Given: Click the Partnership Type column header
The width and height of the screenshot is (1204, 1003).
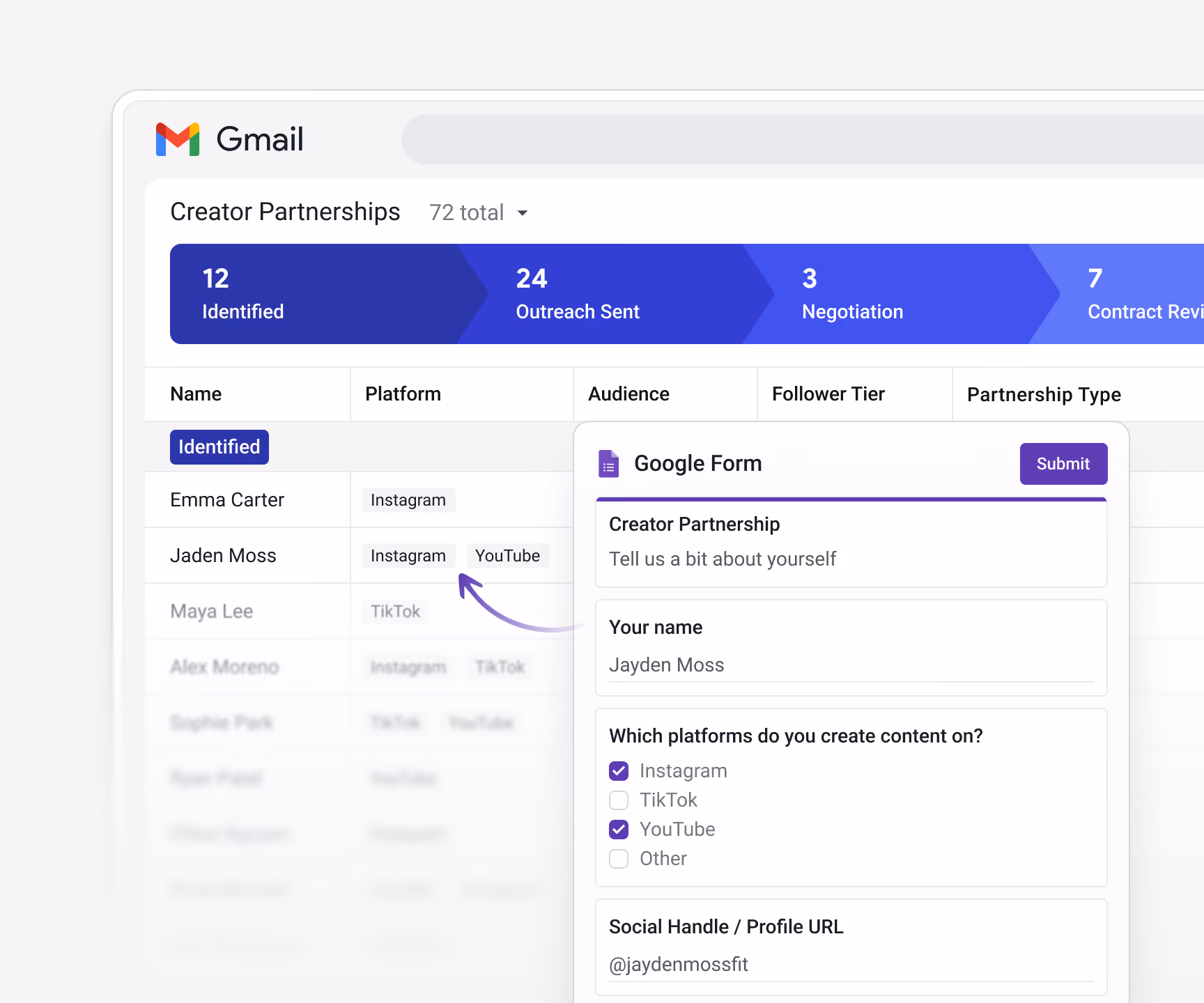Looking at the screenshot, I should pos(1044,395).
